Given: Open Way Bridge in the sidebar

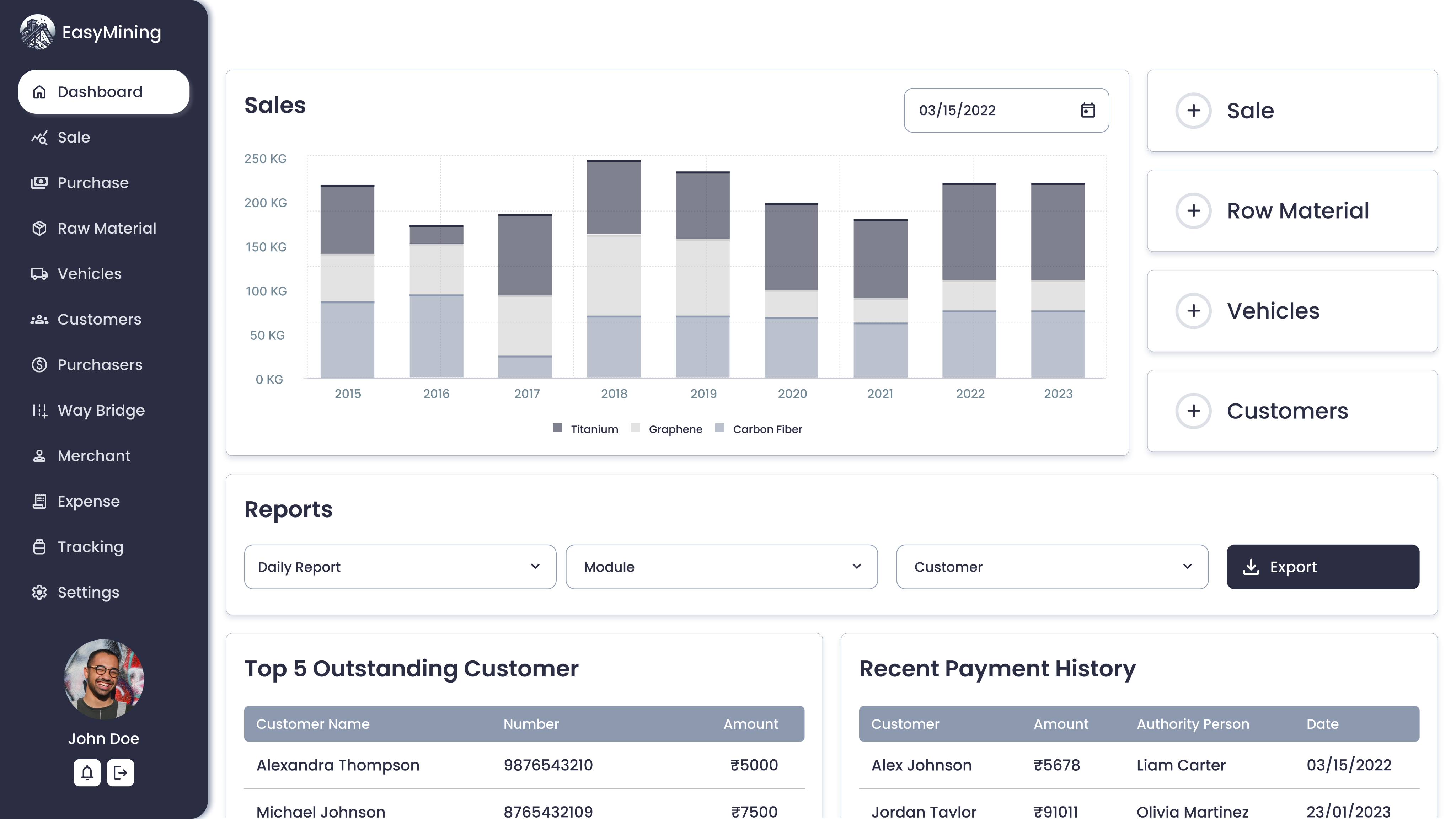Looking at the screenshot, I should point(101,410).
